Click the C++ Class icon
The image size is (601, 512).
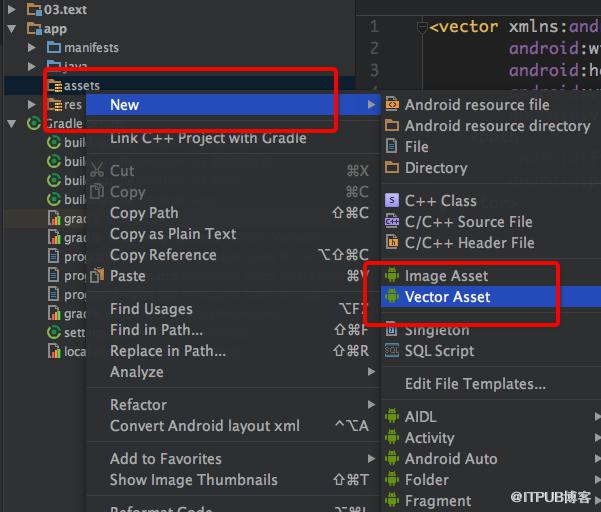coord(392,200)
